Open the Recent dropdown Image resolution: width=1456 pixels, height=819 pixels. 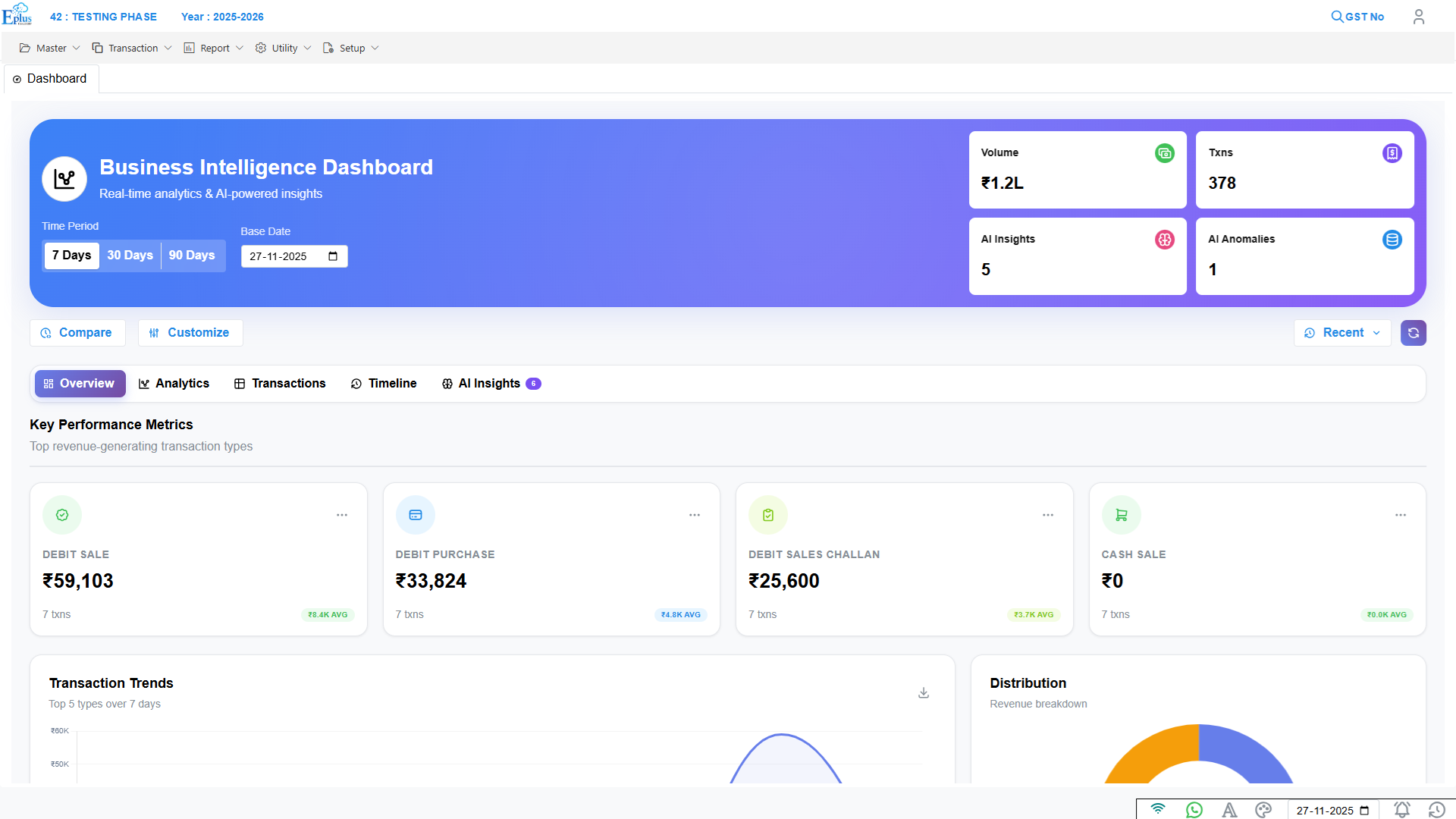pyautogui.click(x=1342, y=333)
